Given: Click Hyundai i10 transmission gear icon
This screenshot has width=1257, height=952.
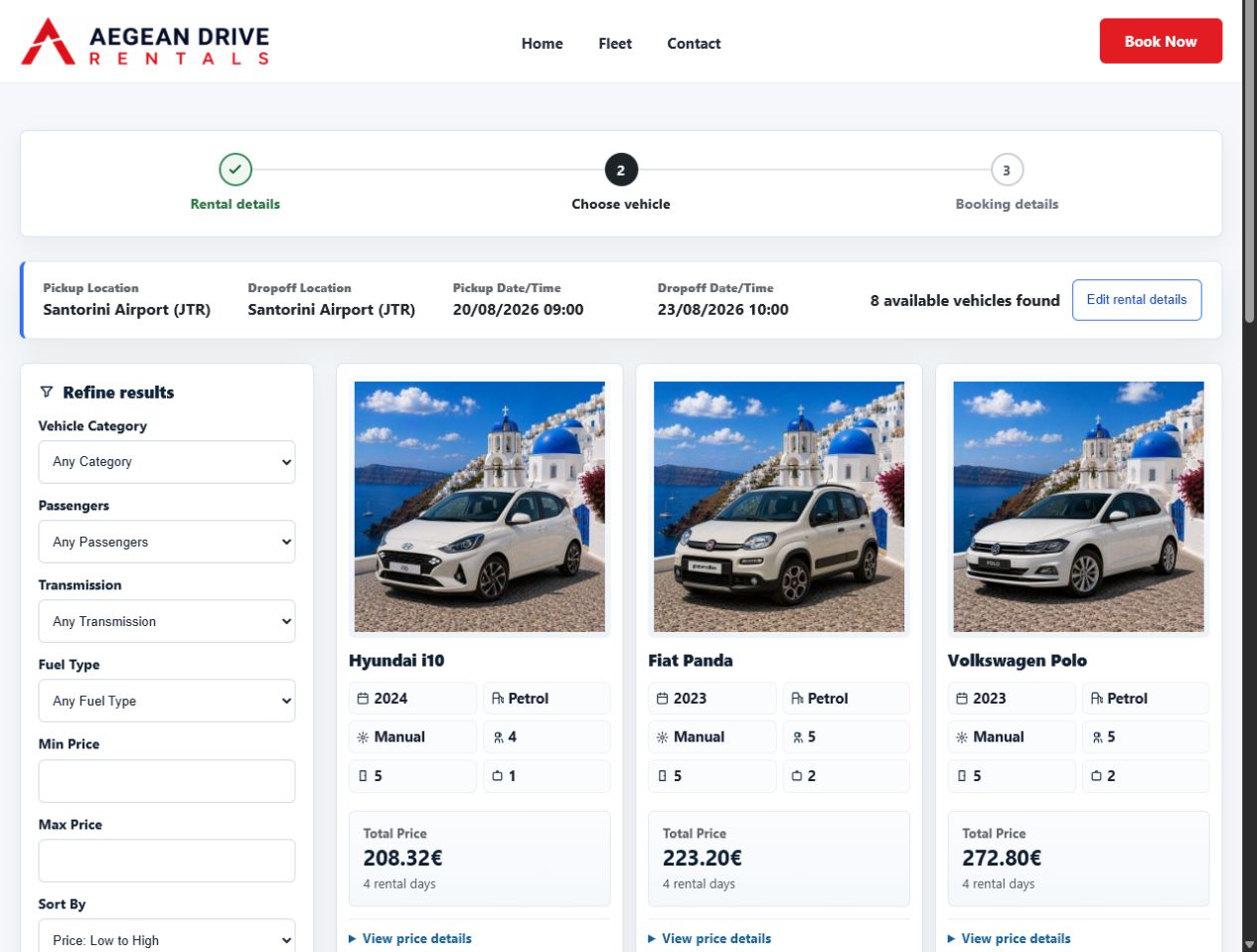Looking at the screenshot, I should point(363,737).
